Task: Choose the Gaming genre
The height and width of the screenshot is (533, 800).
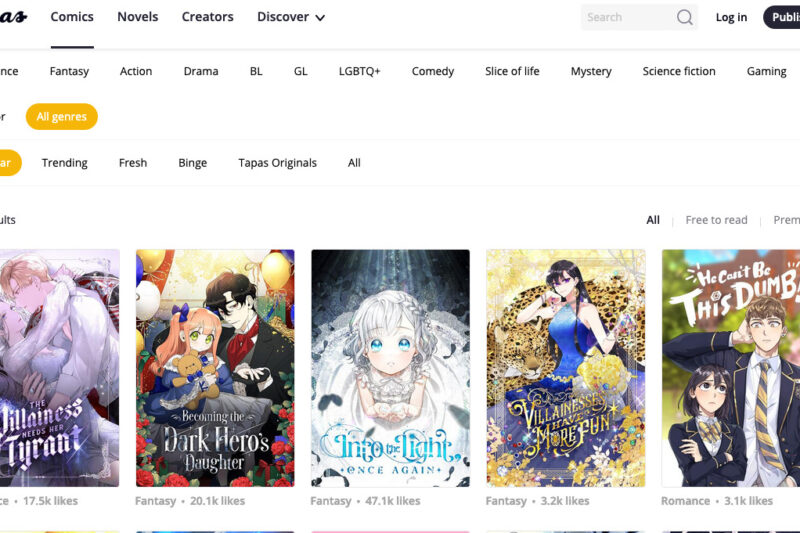Action: 766,71
